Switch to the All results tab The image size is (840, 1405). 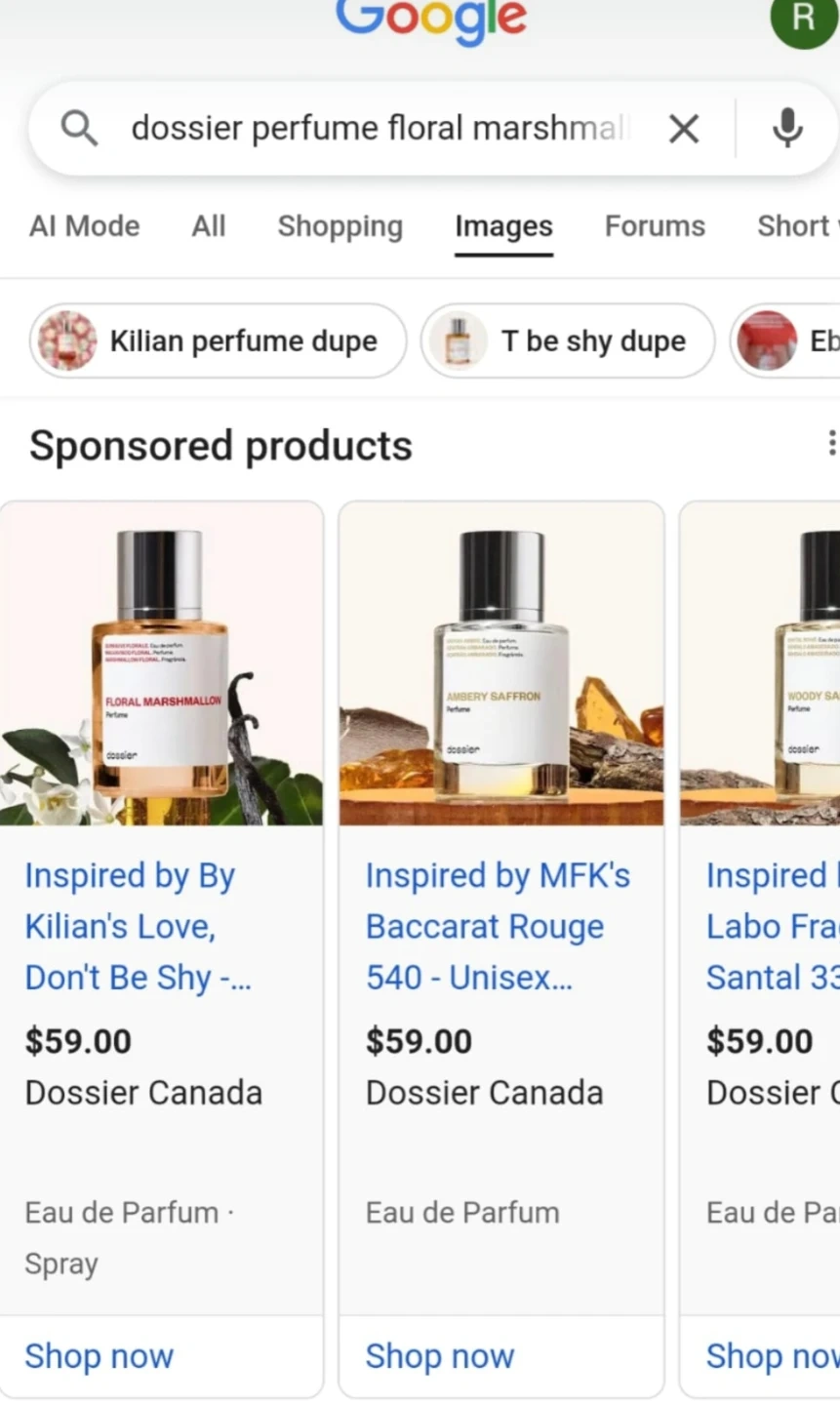[x=209, y=226]
